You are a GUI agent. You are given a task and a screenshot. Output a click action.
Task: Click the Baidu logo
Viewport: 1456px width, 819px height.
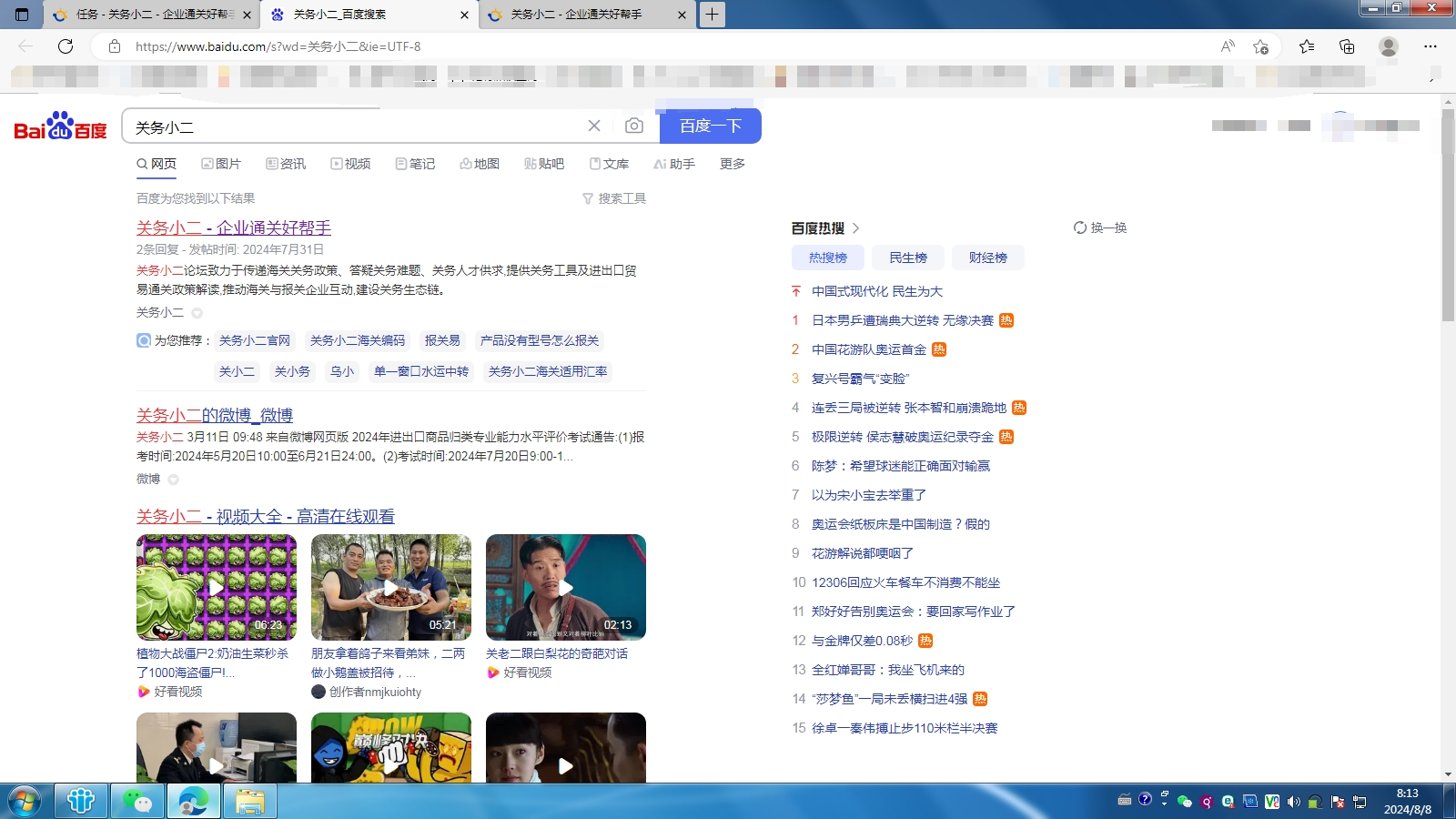point(60,126)
